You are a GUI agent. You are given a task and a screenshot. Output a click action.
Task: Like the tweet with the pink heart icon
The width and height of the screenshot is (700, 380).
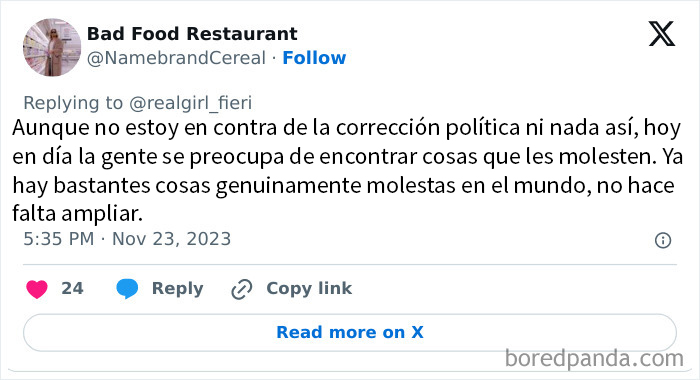tap(37, 289)
